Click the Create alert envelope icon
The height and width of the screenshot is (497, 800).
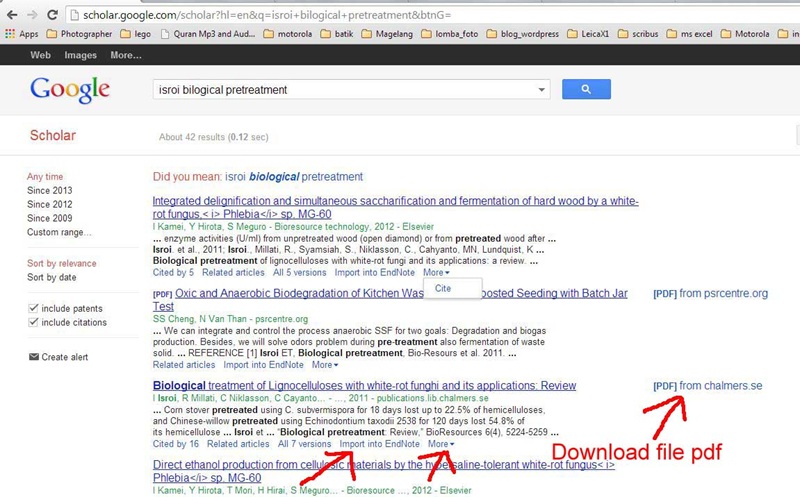[x=34, y=357]
